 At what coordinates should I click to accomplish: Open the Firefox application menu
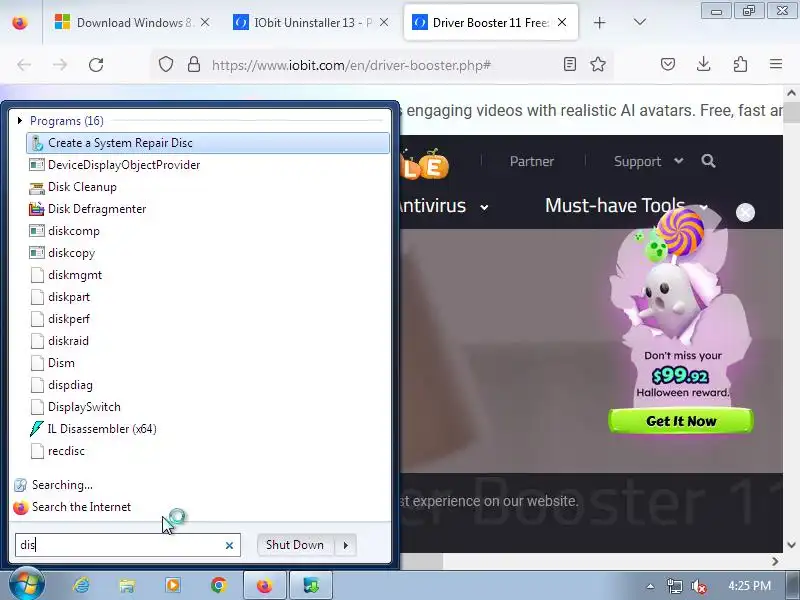pyautogui.click(x=776, y=64)
